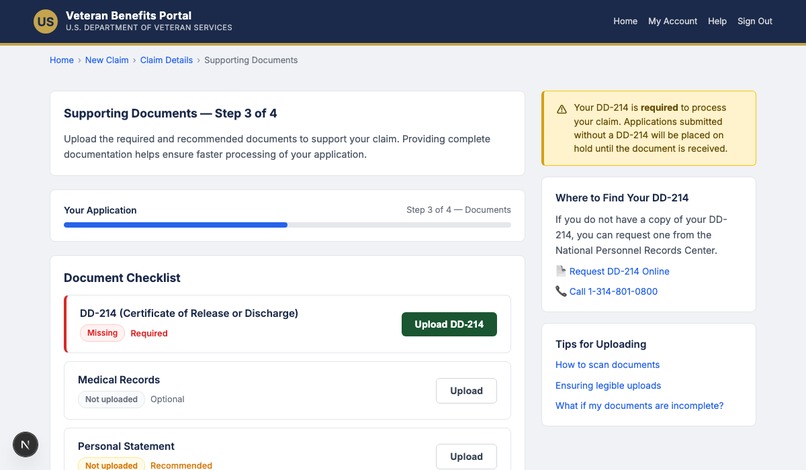This screenshot has height=470, width=806.
Task: Click Tips for Uploading heading
Action: (x=600, y=344)
